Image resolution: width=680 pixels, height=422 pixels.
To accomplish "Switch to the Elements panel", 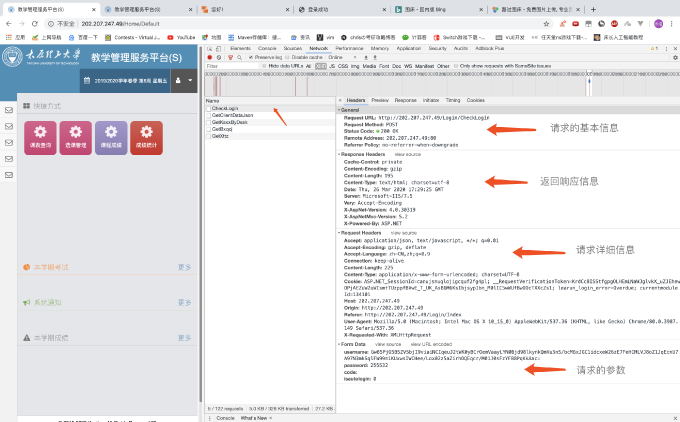I will (241, 49).
